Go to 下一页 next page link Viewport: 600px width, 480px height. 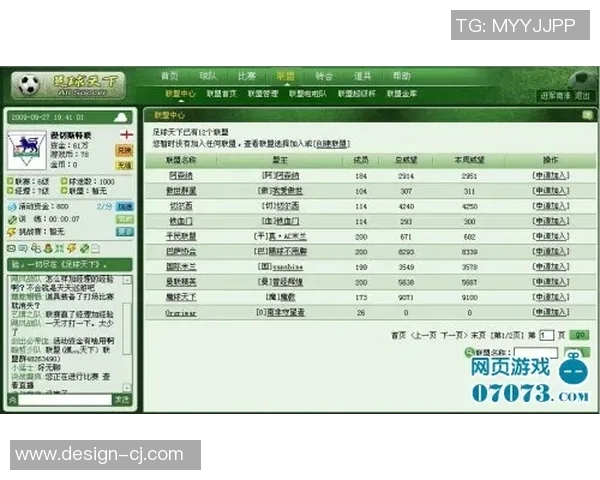(x=453, y=335)
